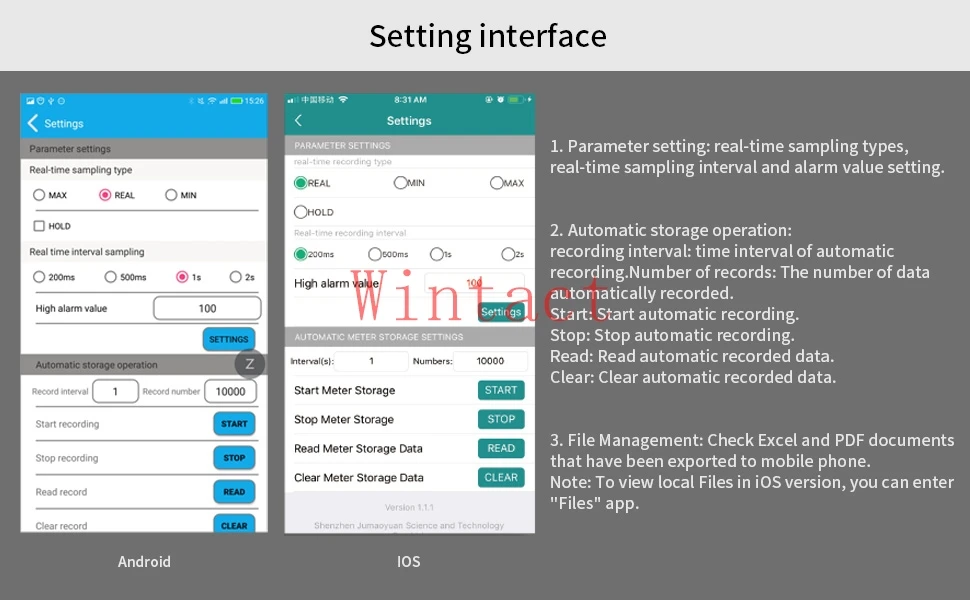Tap iOS status bar alarm clock icon
The image size is (970, 600).
click(x=500, y=100)
